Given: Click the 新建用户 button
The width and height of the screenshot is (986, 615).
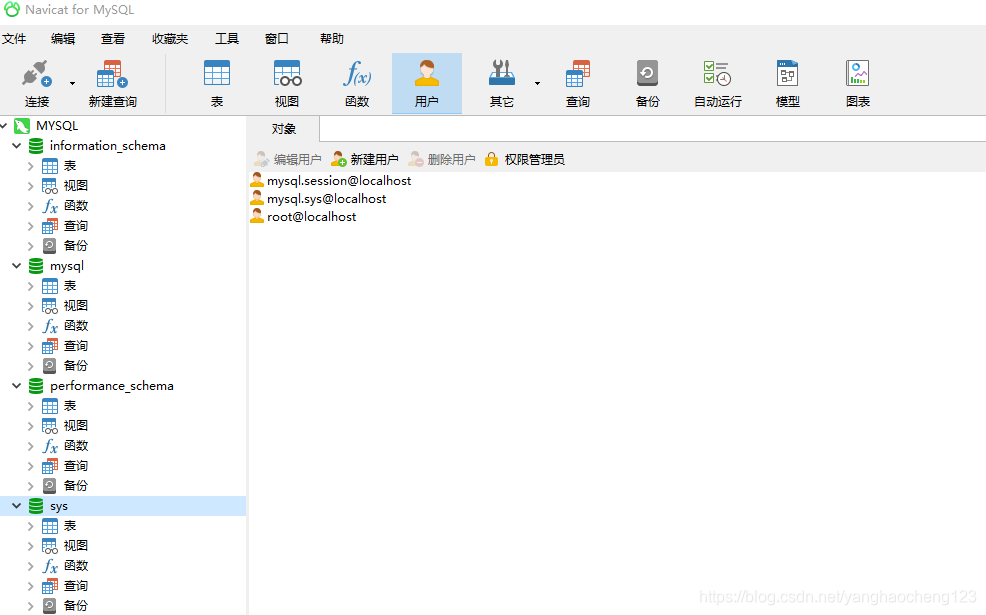Looking at the screenshot, I should pyautogui.click(x=365, y=160).
